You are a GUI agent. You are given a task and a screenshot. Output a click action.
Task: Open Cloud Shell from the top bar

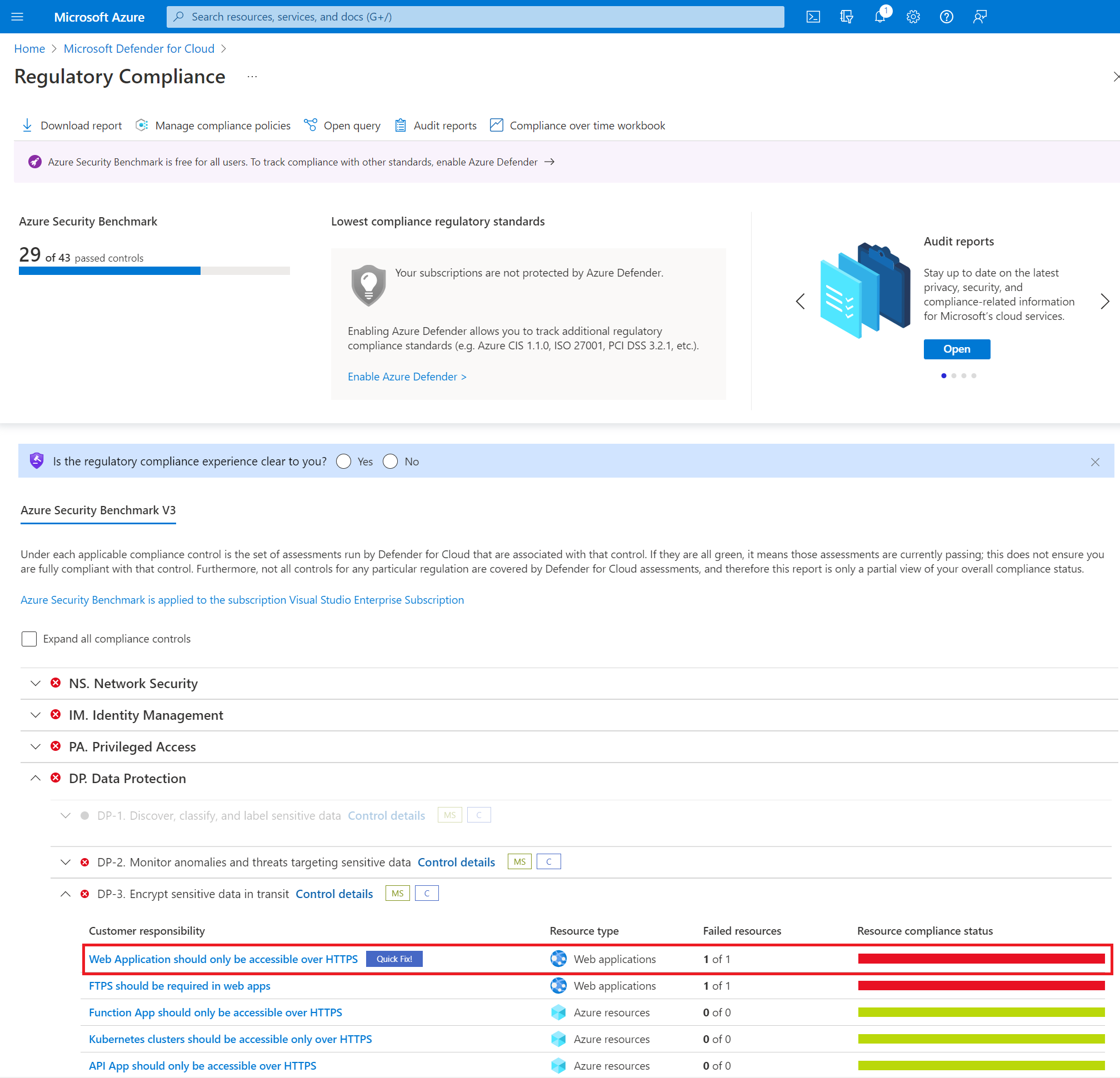(813, 16)
